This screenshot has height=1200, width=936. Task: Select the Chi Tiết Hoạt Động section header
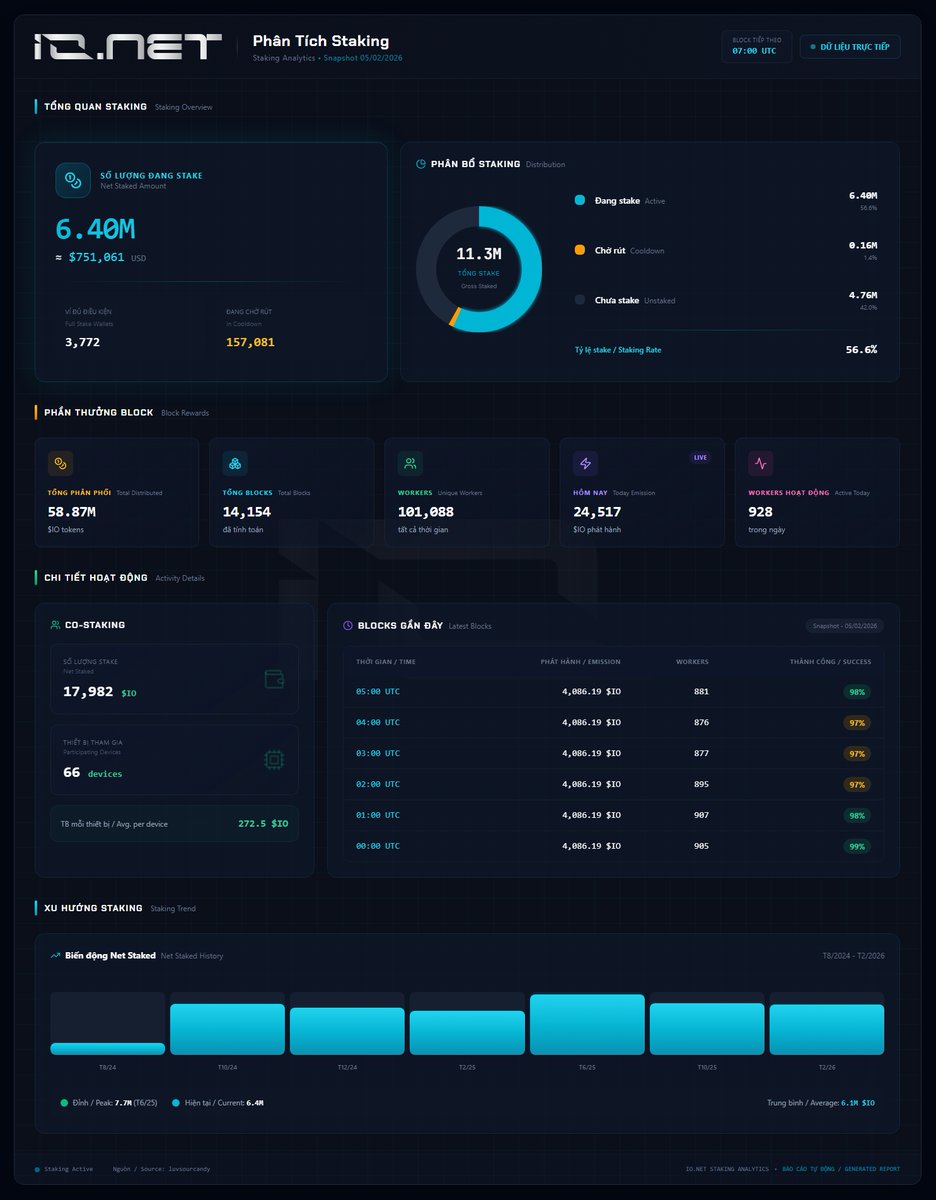tap(95, 578)
